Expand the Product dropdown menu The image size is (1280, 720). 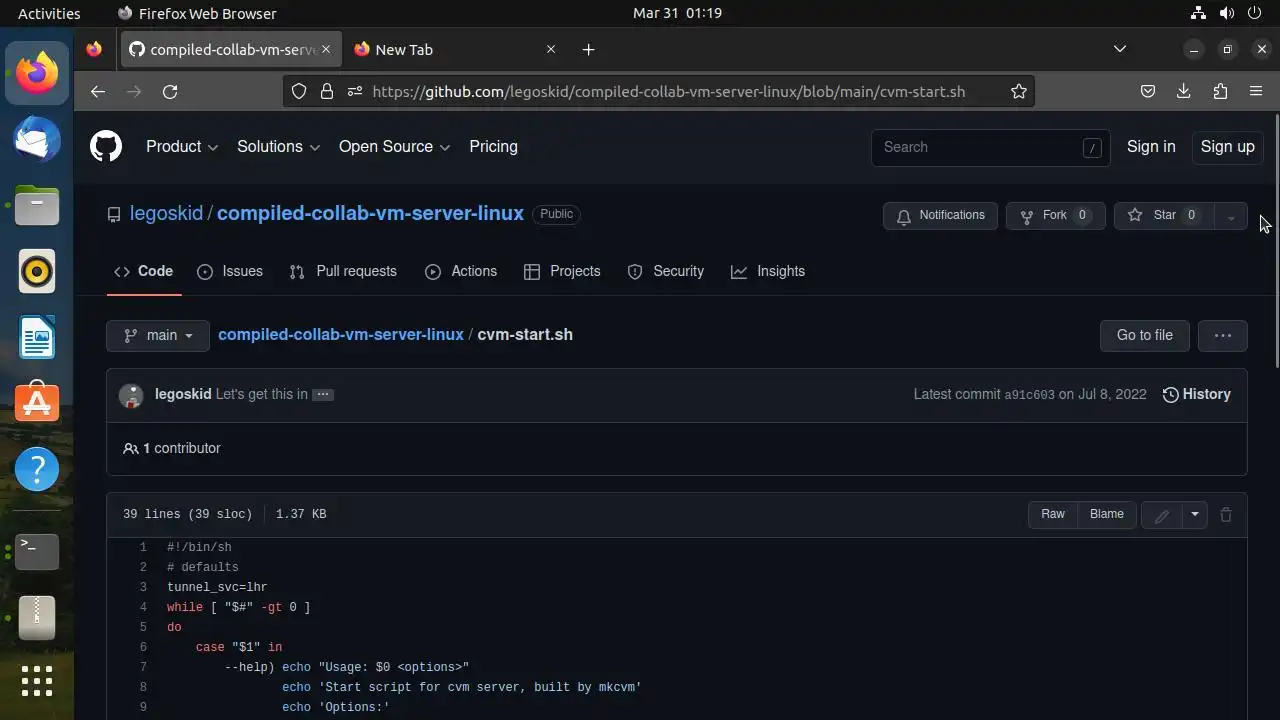pos(182,146)
